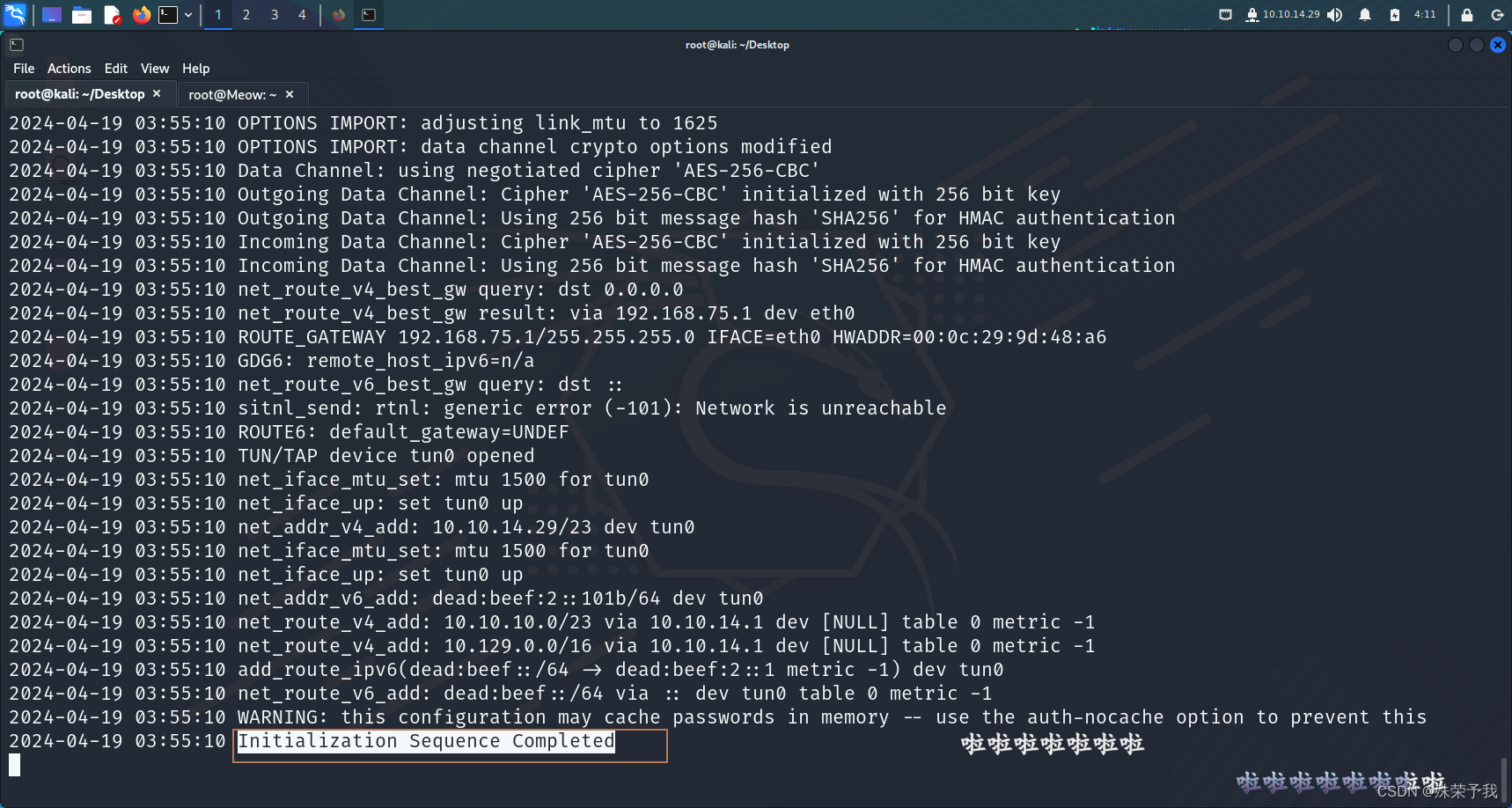
Task: Switch to workspace 3
Action: pos(275,15)
